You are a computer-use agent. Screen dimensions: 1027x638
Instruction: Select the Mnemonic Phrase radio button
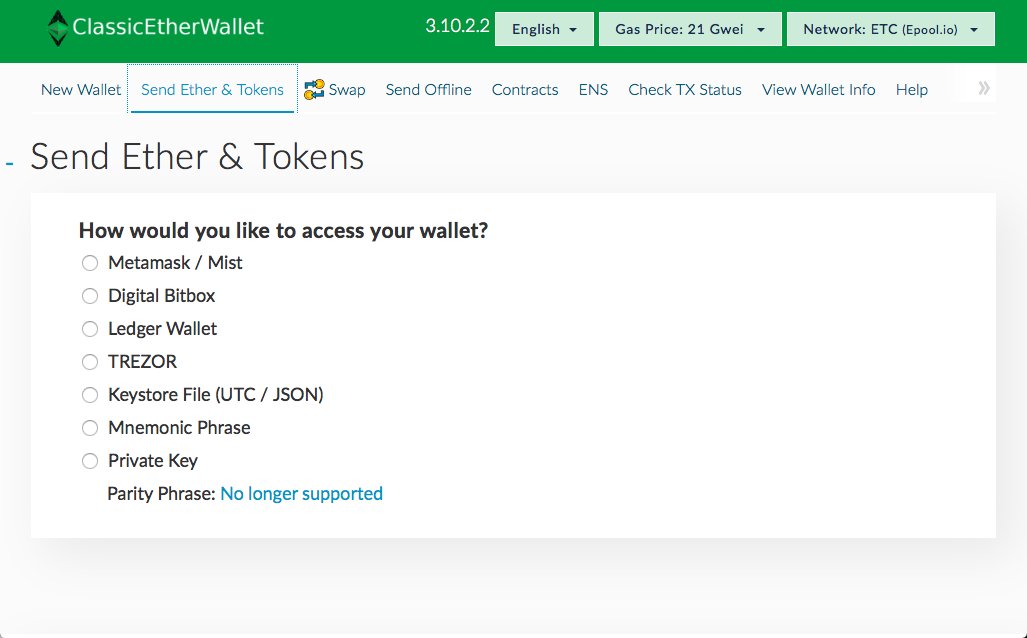(90, 428)
